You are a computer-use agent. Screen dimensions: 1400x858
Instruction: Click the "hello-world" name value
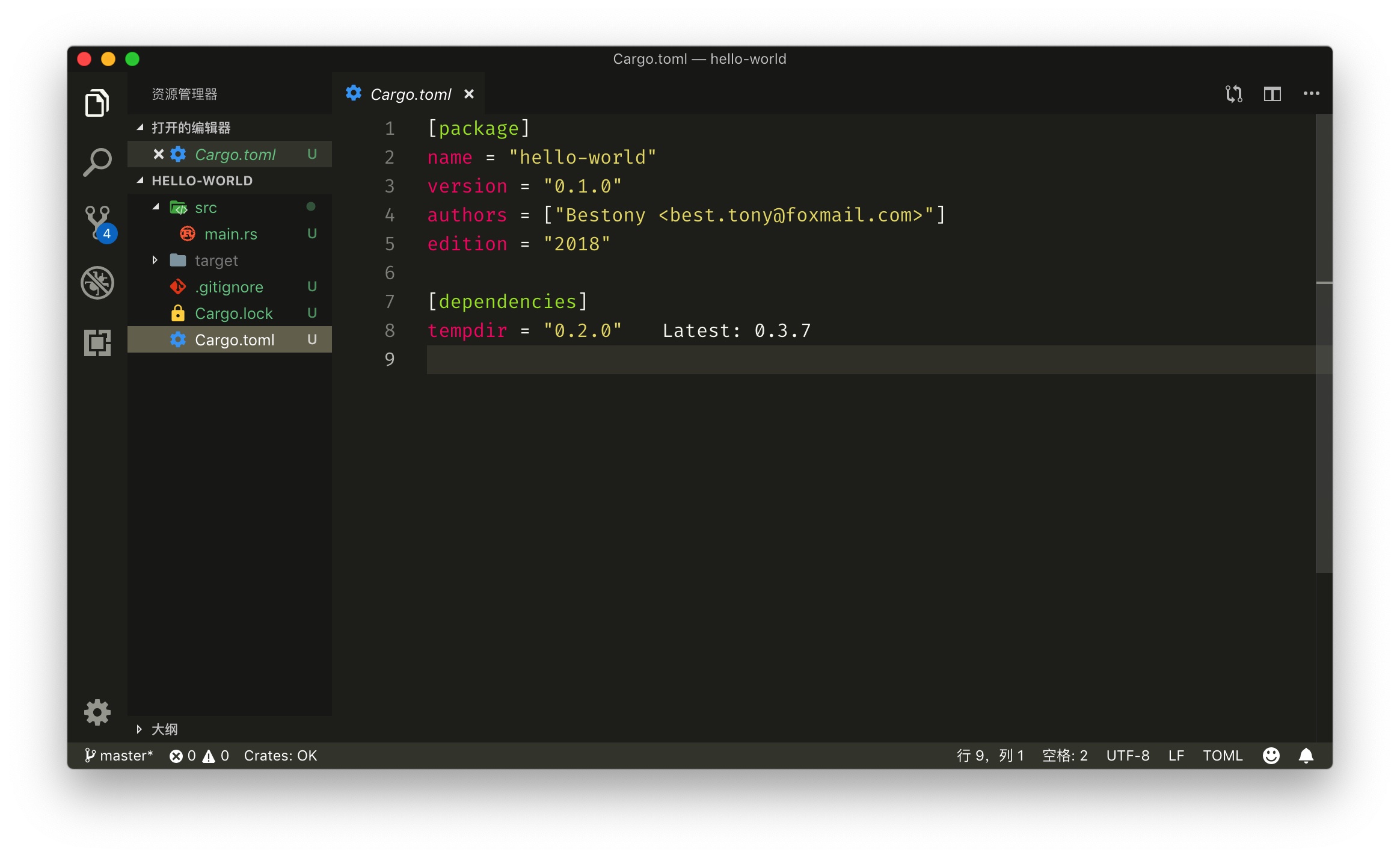tap(583, 157)
